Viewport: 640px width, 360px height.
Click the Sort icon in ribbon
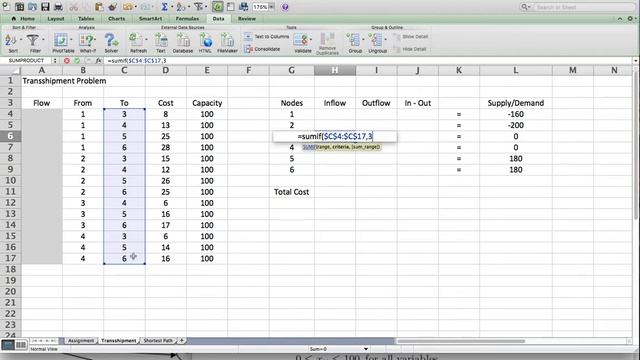[x=11, y=40]
